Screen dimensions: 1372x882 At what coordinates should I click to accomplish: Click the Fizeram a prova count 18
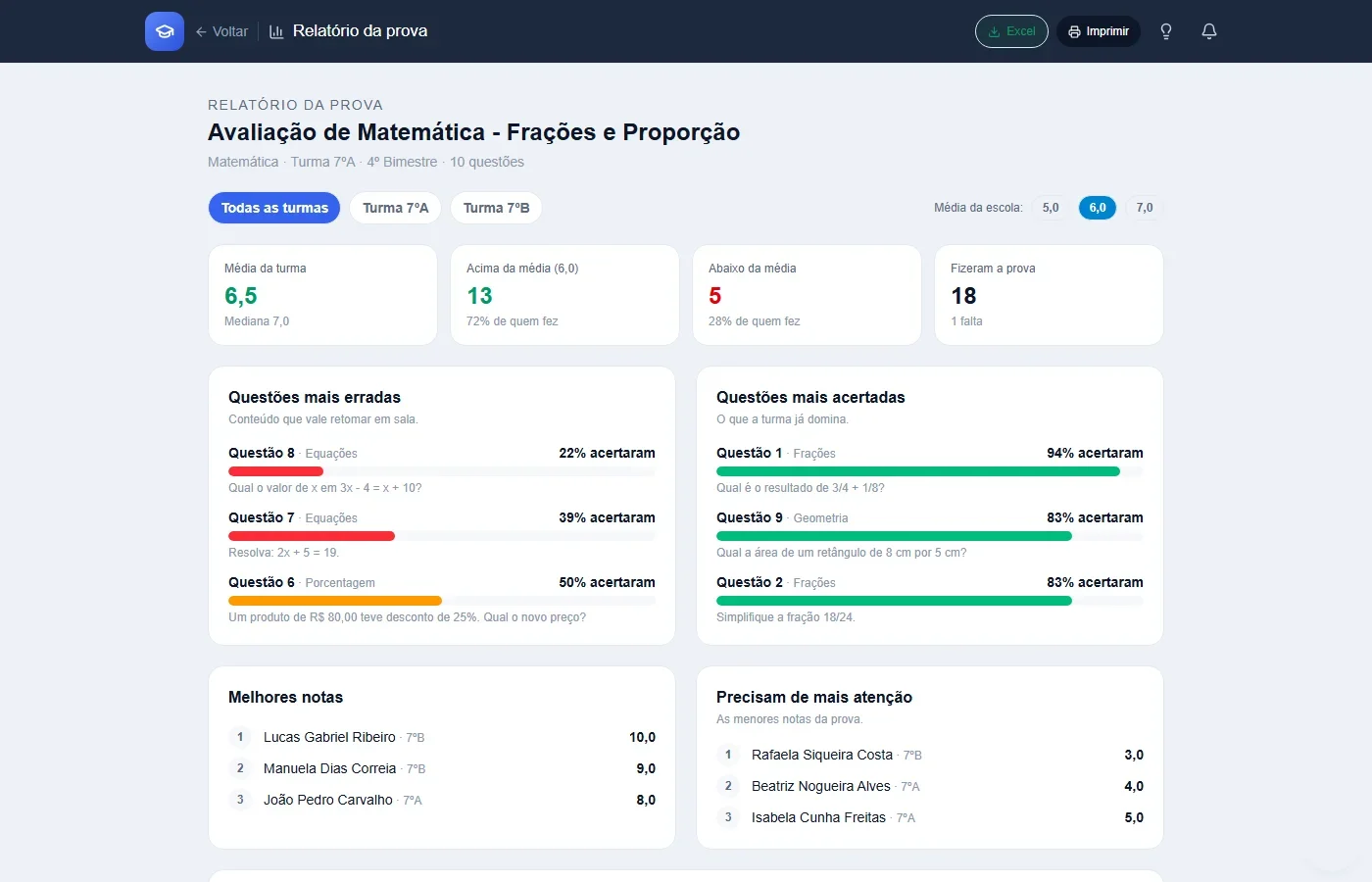tap(963, 296)
